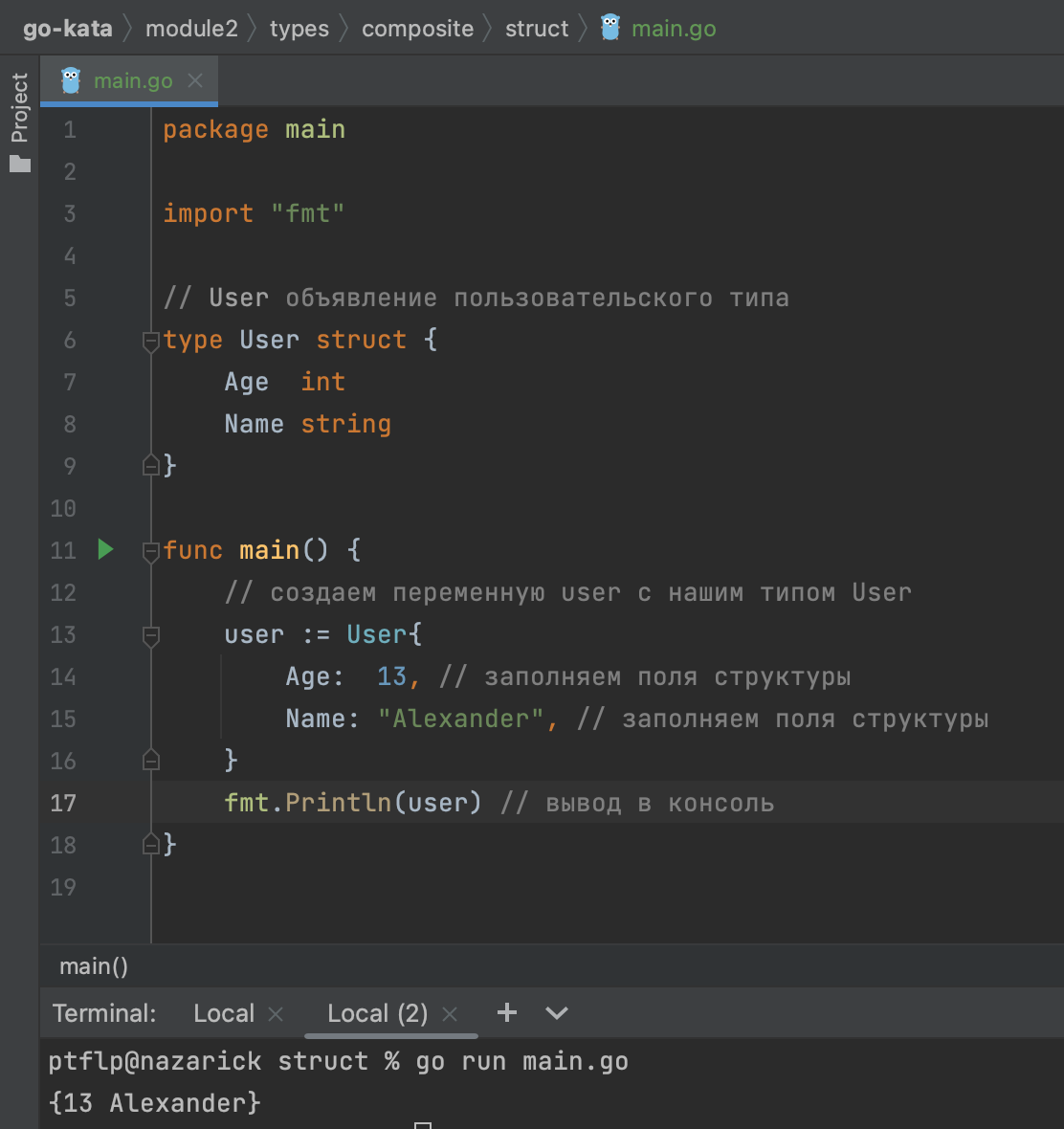This screenshot has width=1064, height=1129.
Task: Close the Local terminal tab
Action: [276, 1014]
